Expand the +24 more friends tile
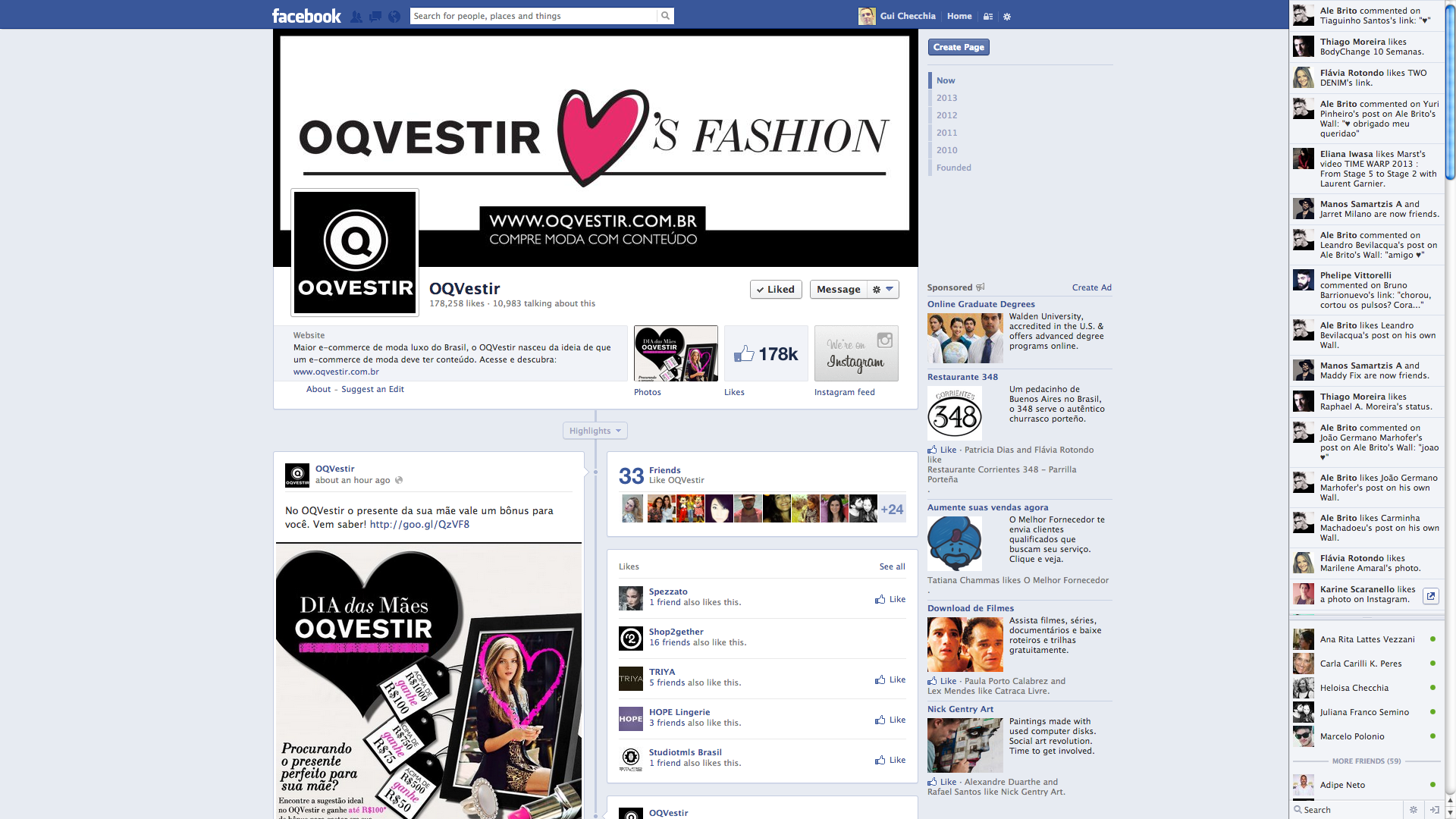Image resolution: width=1456 pixels, height=819 pixels. coord(892,509)
